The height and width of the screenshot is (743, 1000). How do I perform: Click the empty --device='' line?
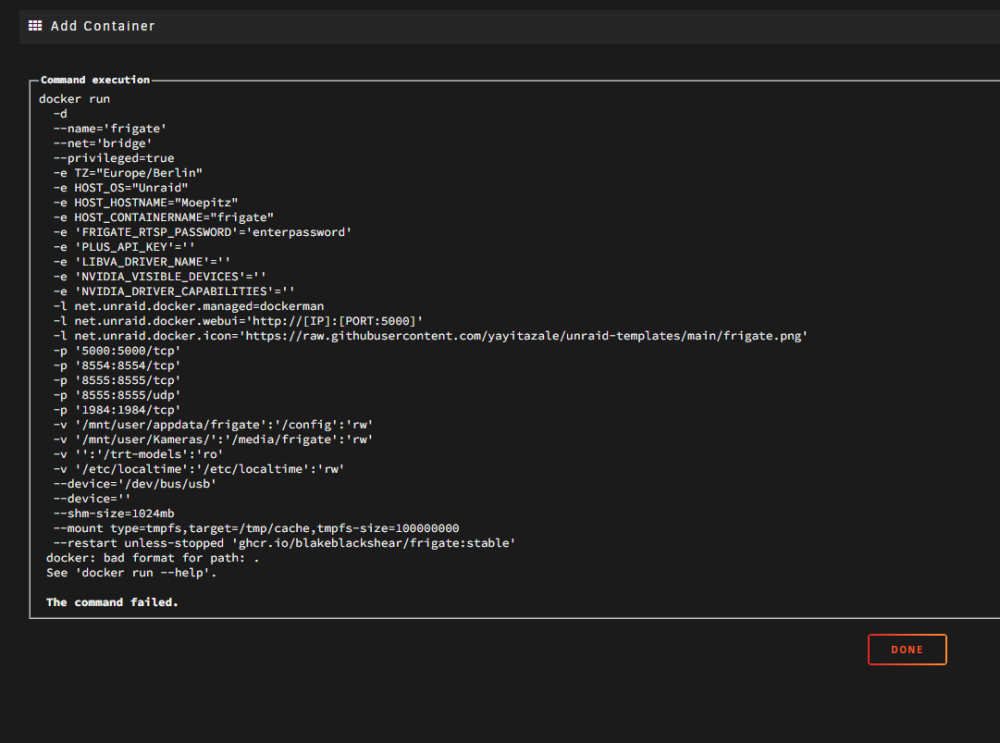coord(92,499)
